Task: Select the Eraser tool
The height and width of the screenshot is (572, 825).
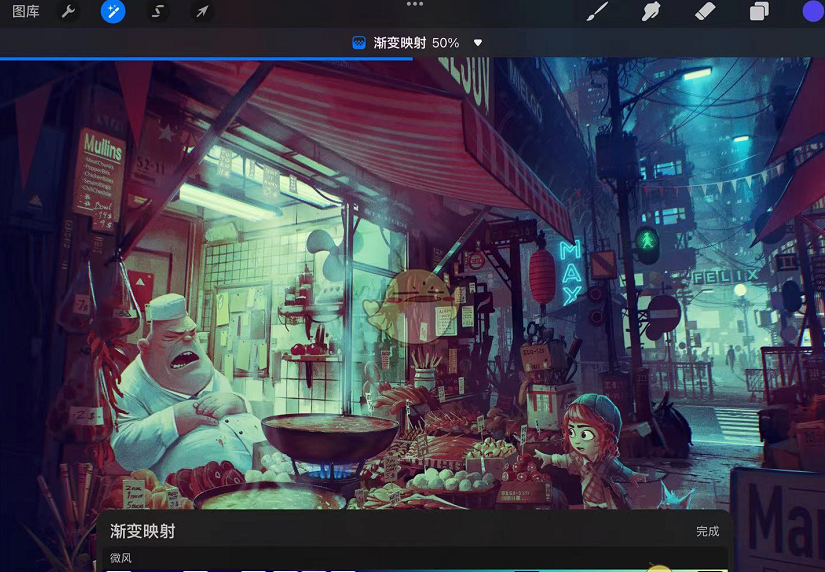Action: (705, 11)
